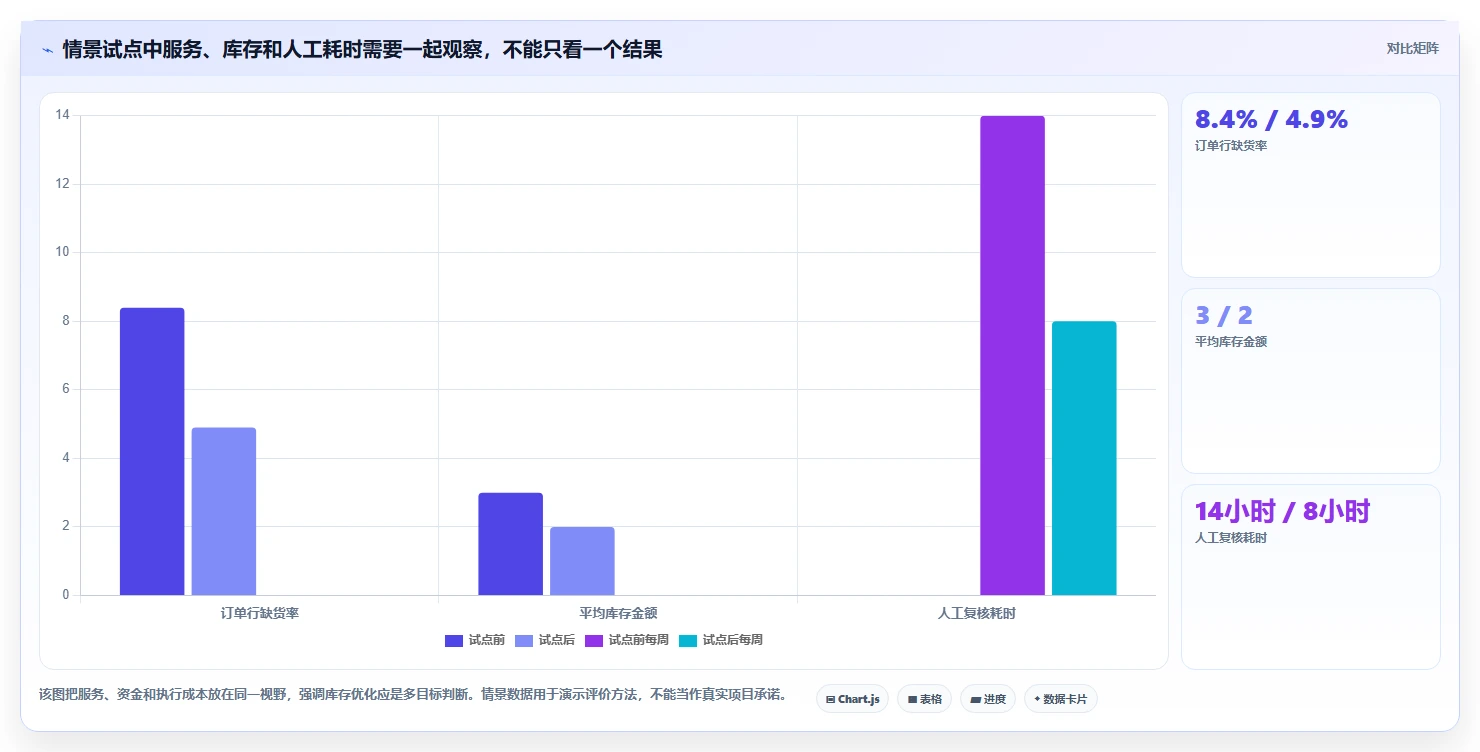Click the 平均库存金额 card caption

tap(1231, 342)
